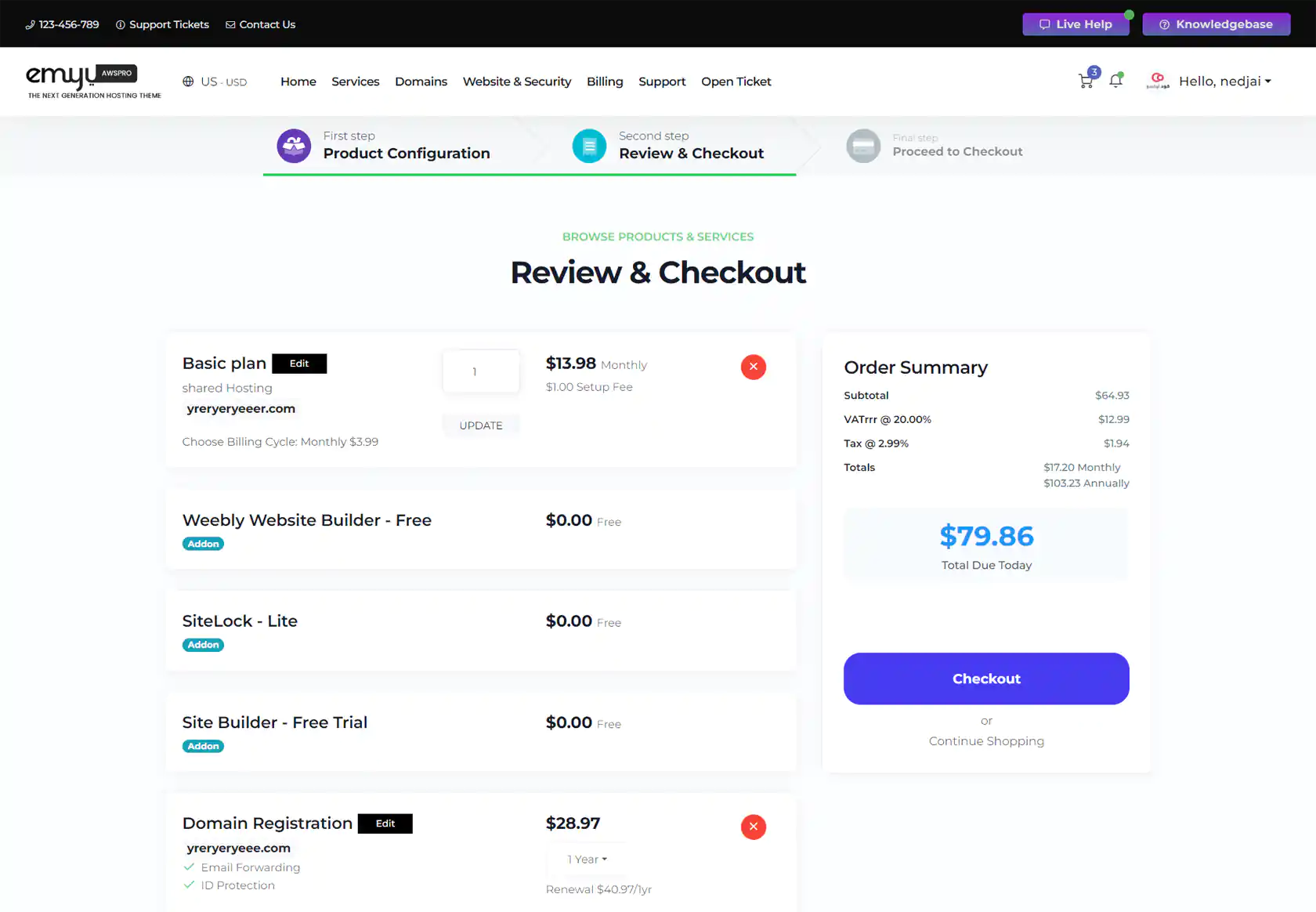Image resolution: width=1316 pixels, height=912 pixels.
Task: Open Contact Us link
Action: coord(260,24)
